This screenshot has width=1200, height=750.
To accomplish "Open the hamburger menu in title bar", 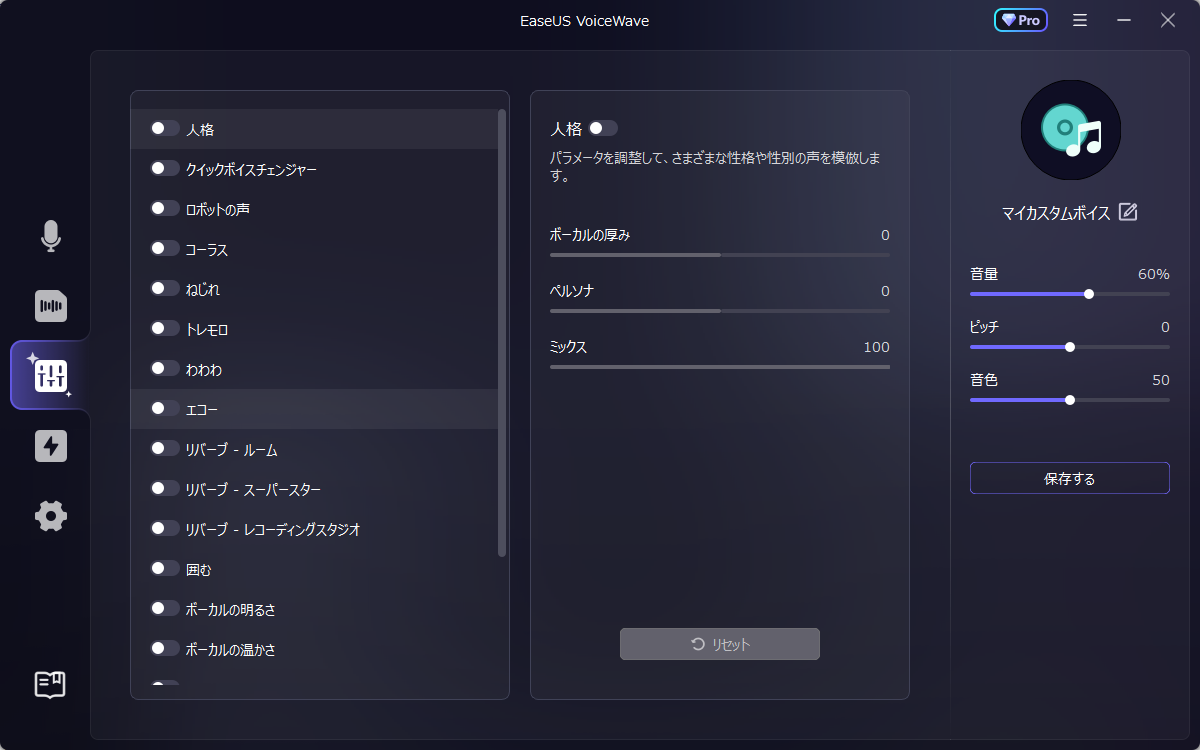I will click(x=1080, y=20).
